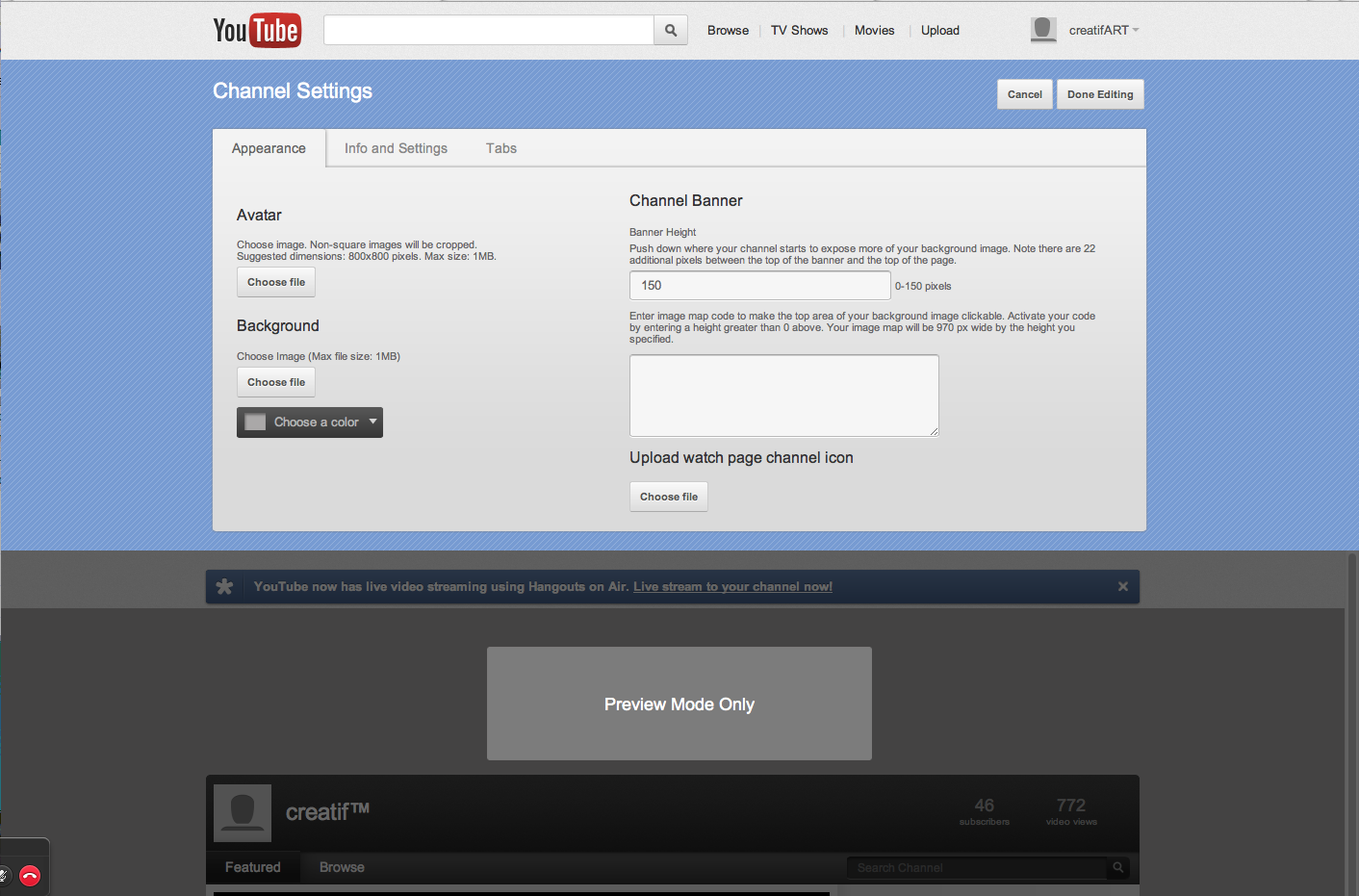Expand the Choose a color dropdown
Image resolution: width=1359 pixels, height=896 pixels.
310,422
